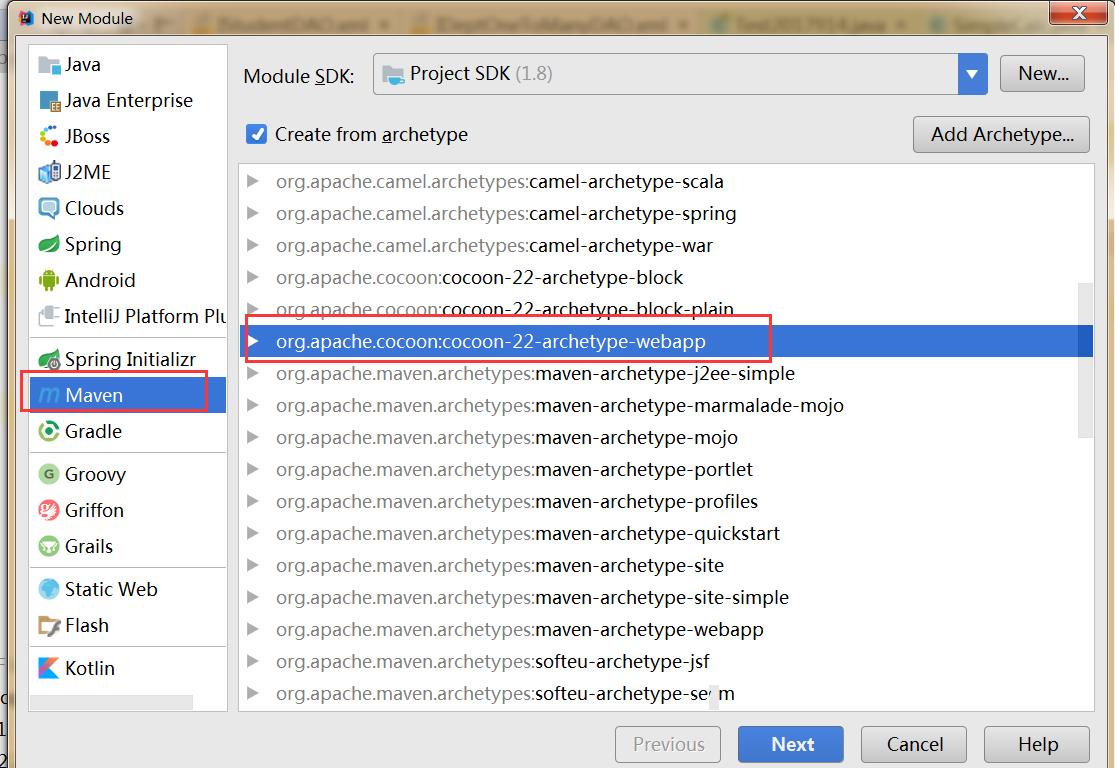Toggle Create from archetype checkbox
1115x768 pixels.
point(256,134)
